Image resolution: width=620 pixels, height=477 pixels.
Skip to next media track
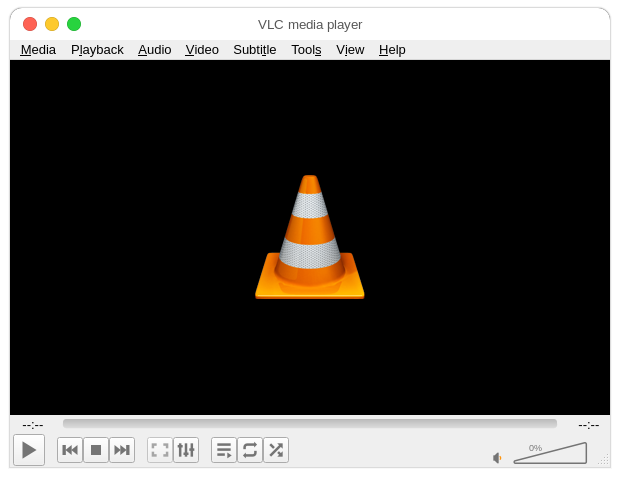(122, 450)
